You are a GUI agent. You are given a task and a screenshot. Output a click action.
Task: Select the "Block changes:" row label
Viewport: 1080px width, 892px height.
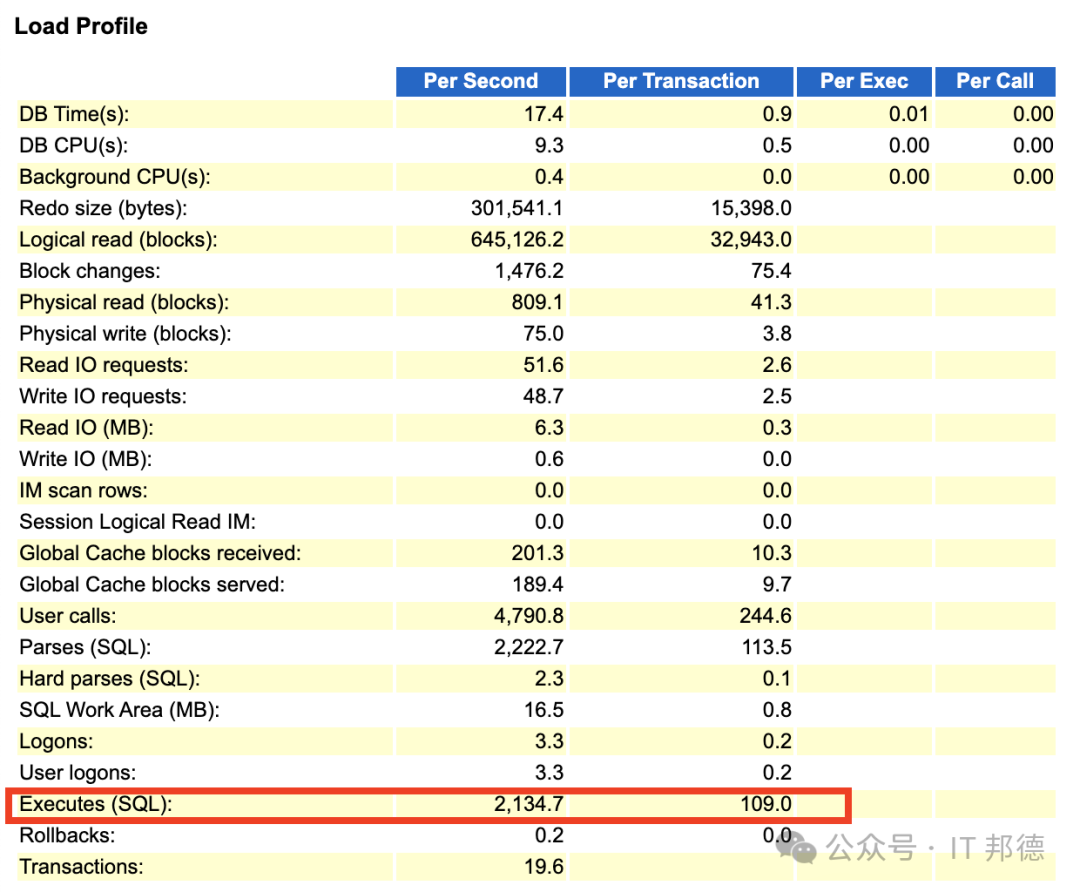coord(90,271)
